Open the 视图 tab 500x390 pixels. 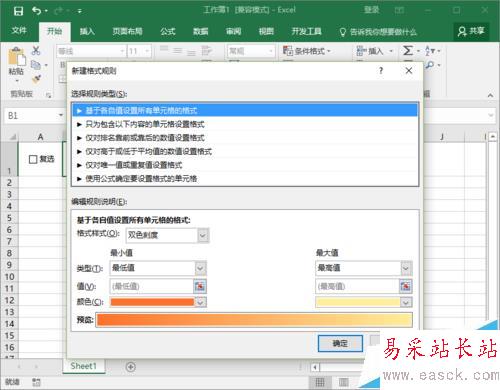(266, 32)
